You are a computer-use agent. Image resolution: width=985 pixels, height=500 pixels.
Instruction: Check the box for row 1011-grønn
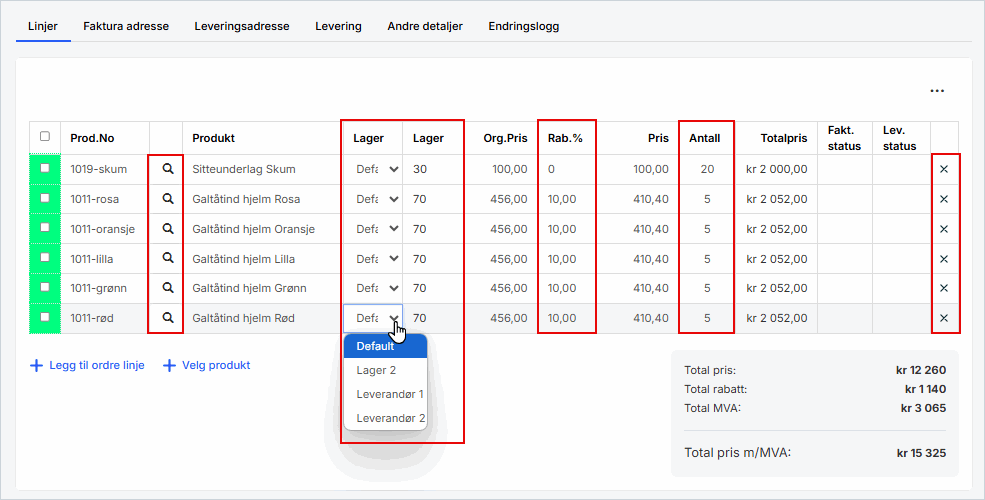click(44, 289)
